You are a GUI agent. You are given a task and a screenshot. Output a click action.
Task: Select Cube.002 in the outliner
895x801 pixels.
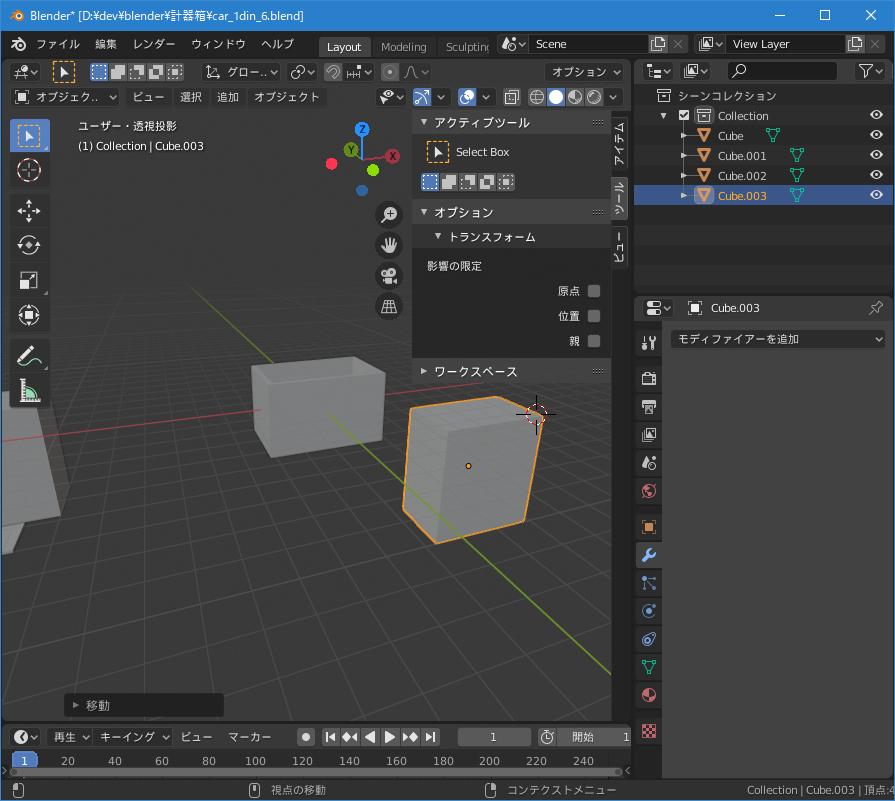[742, 175]
